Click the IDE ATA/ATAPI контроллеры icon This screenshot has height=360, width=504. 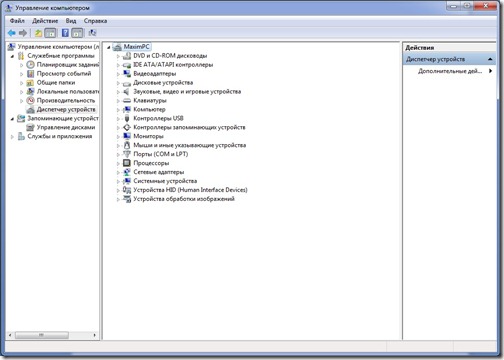pyautogui.click(x=127, y=65)
